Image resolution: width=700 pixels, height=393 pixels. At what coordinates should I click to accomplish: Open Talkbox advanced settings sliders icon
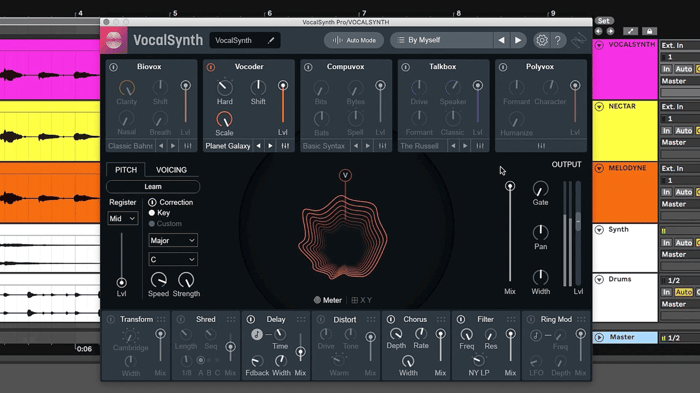(x=480, y=146)
